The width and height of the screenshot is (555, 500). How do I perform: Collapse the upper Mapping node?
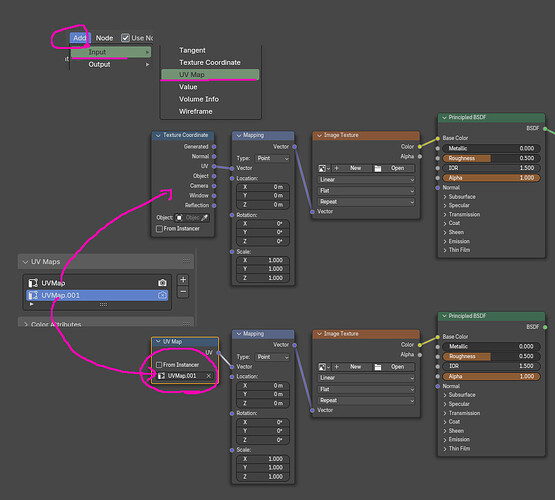pos(239,135)
